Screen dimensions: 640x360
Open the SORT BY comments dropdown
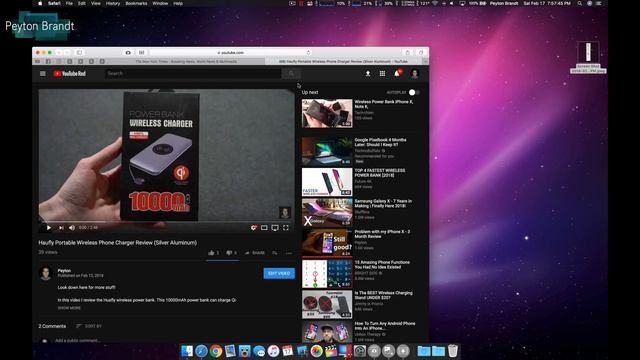(x=89, y=326)
